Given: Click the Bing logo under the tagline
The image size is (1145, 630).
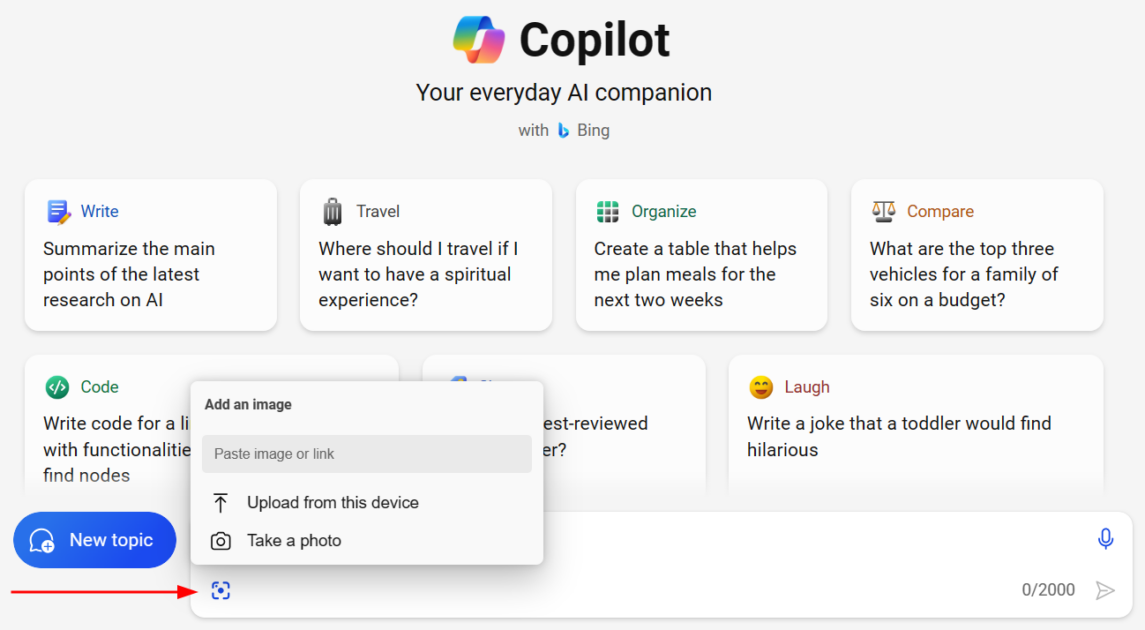Looking at the screenshot, I should coord(563,131).
